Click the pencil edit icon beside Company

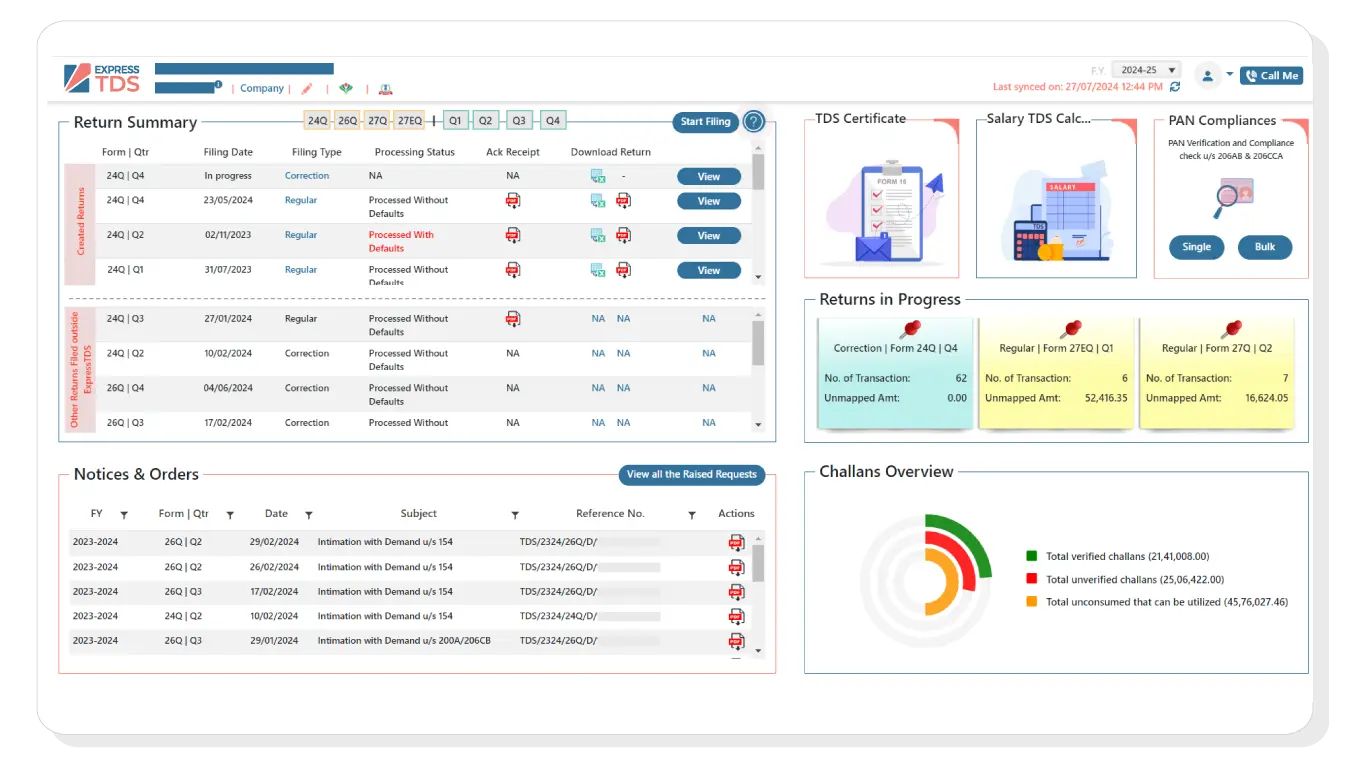[x=307, y=89]
